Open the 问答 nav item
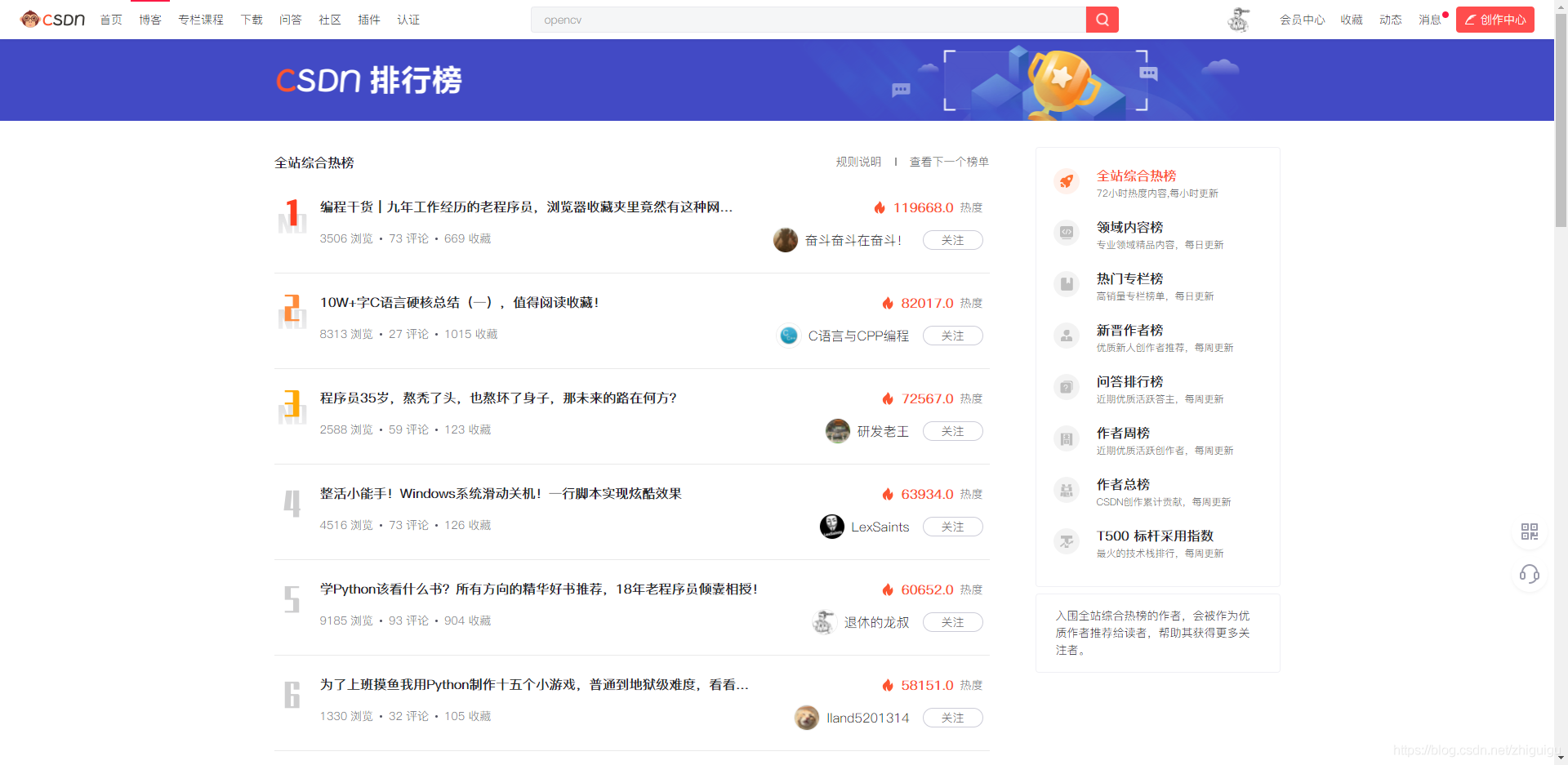Screen dimensions: 1568x765 (291, 20)
